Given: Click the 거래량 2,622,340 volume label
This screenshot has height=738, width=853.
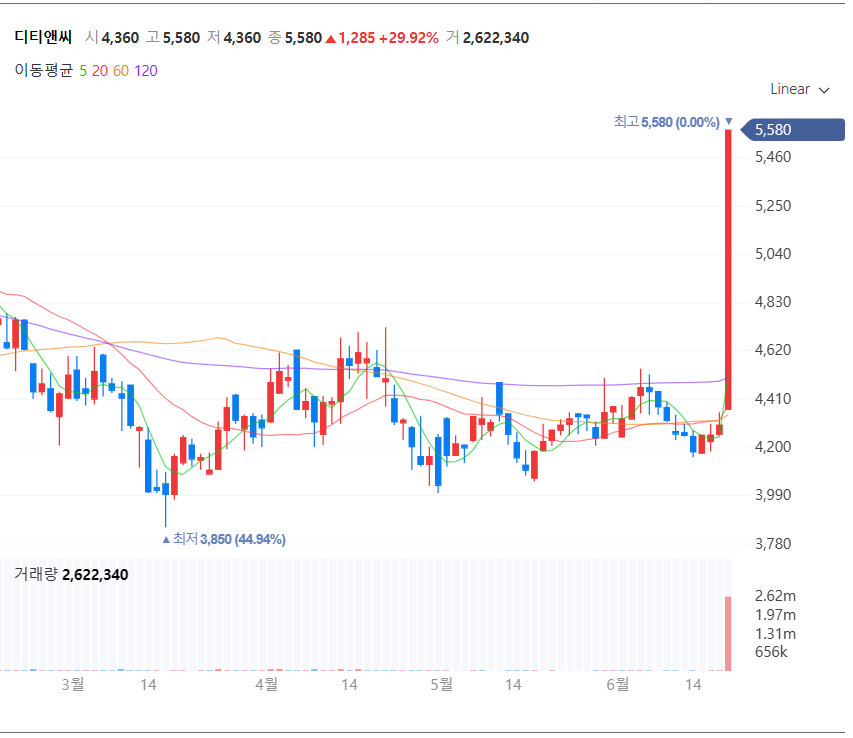Looking at the screenshot, I should click(x=71, y=574).
